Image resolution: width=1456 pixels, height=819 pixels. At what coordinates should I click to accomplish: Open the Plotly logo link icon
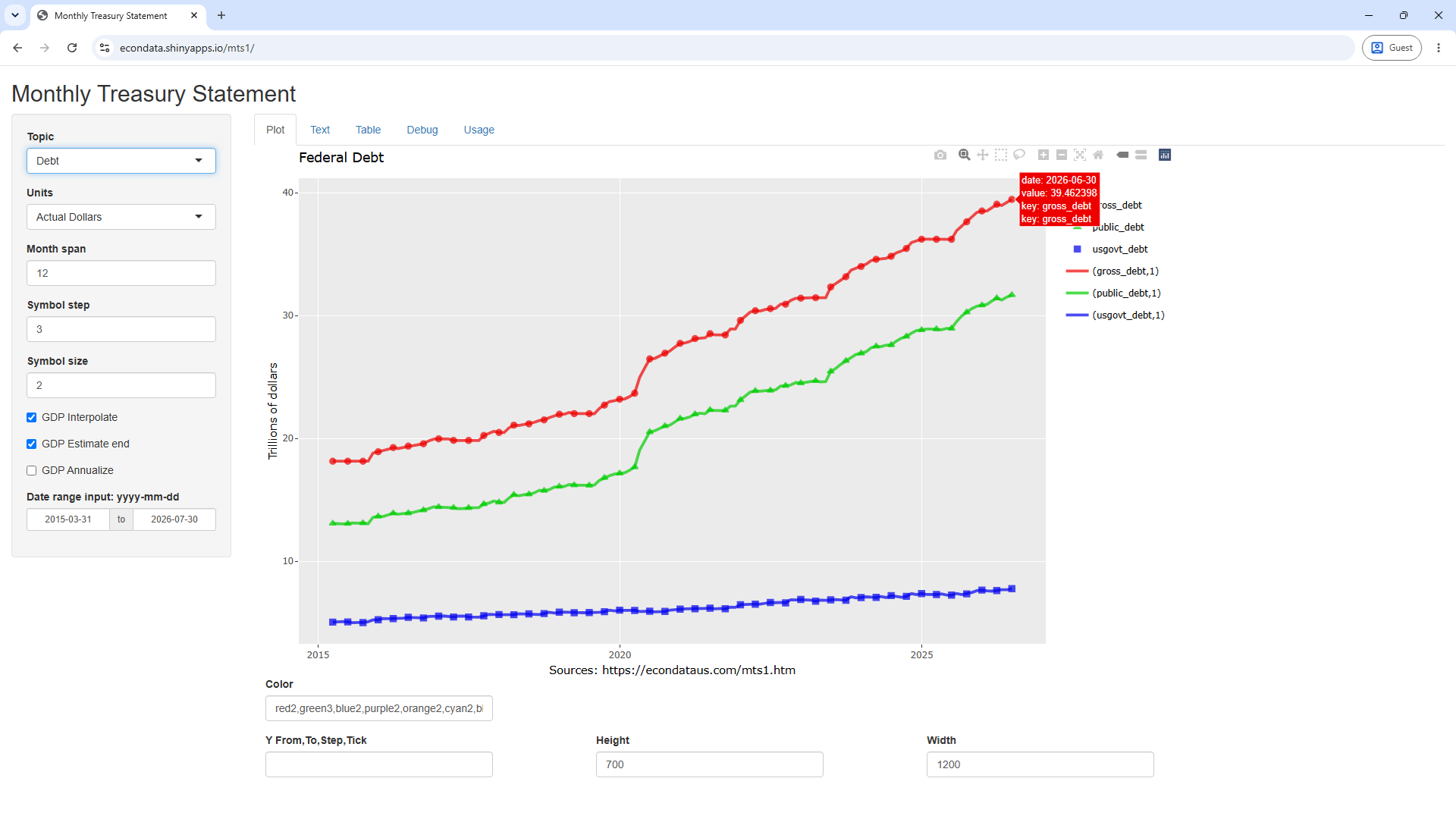pos(1165,155)
